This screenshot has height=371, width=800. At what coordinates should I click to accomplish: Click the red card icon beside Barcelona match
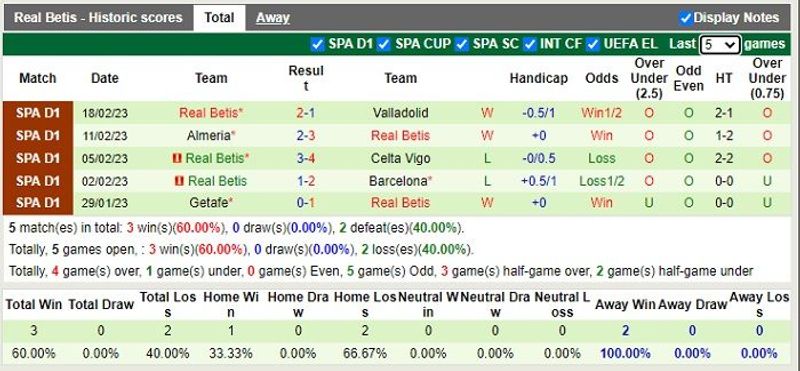180,181
